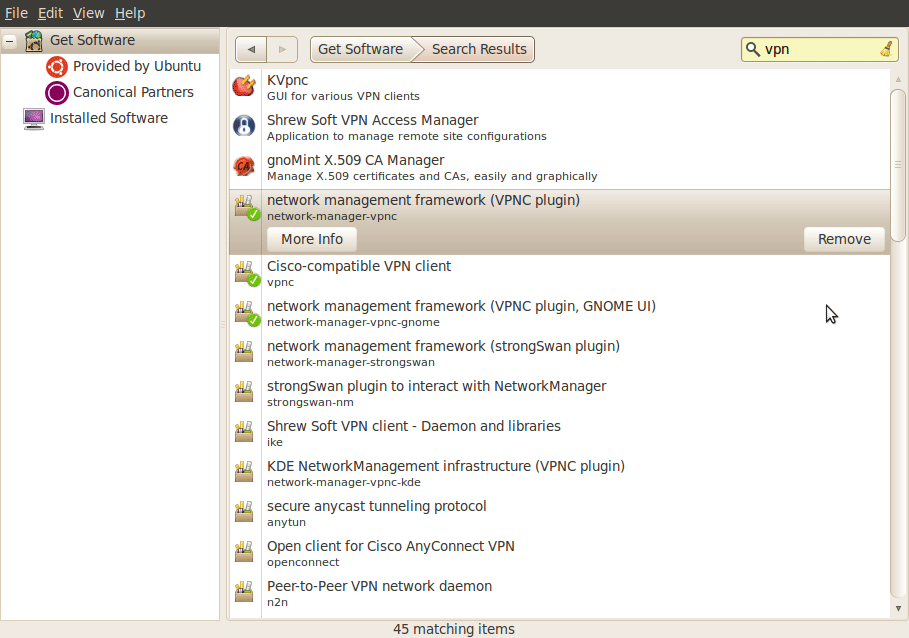The width and height of the screenshot is (909, 638).
Task: Click the Shrew Soft VPN Access Manager icon
Action: point(244,126)
